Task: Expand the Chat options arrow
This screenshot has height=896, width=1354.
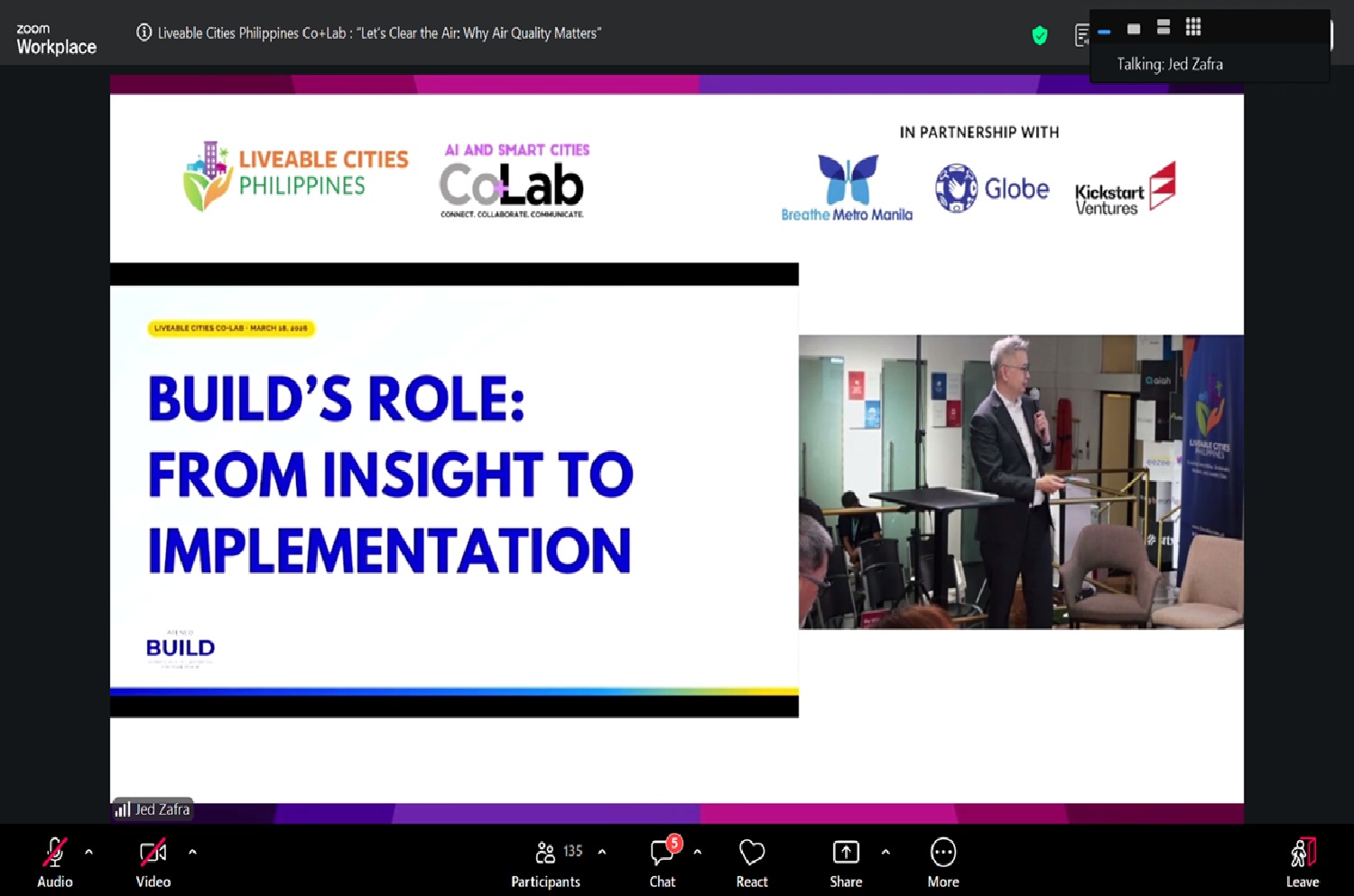Action: point(697,851)
